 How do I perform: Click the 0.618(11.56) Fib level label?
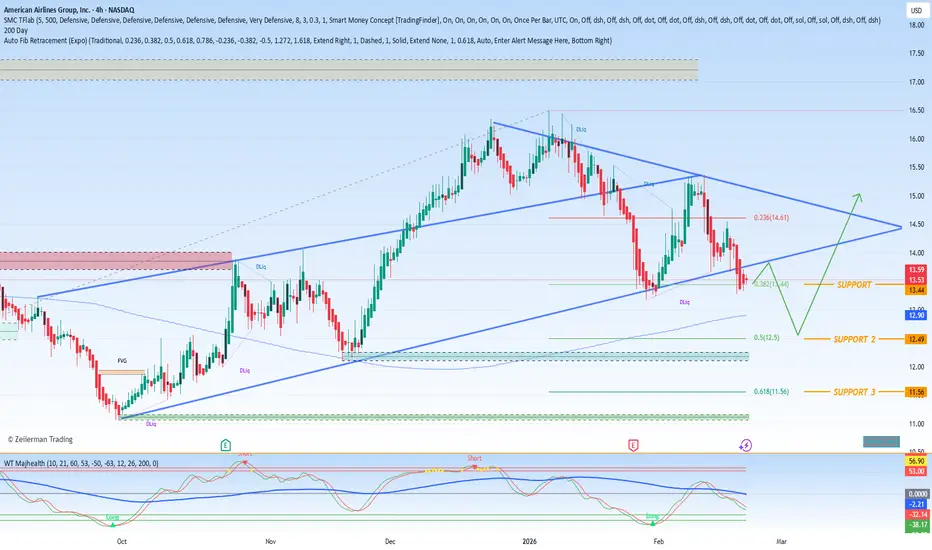coord(771,391)
